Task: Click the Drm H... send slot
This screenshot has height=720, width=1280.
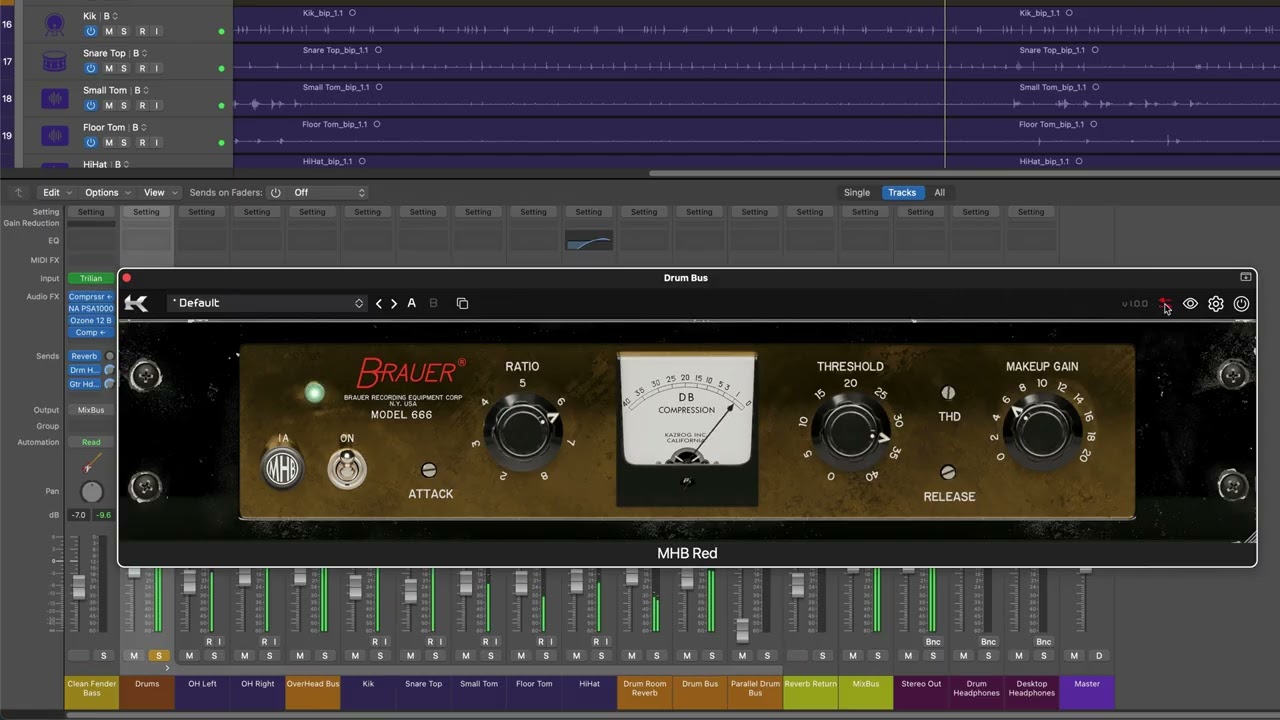Action: pyautogui.click(x=85, y=370)
